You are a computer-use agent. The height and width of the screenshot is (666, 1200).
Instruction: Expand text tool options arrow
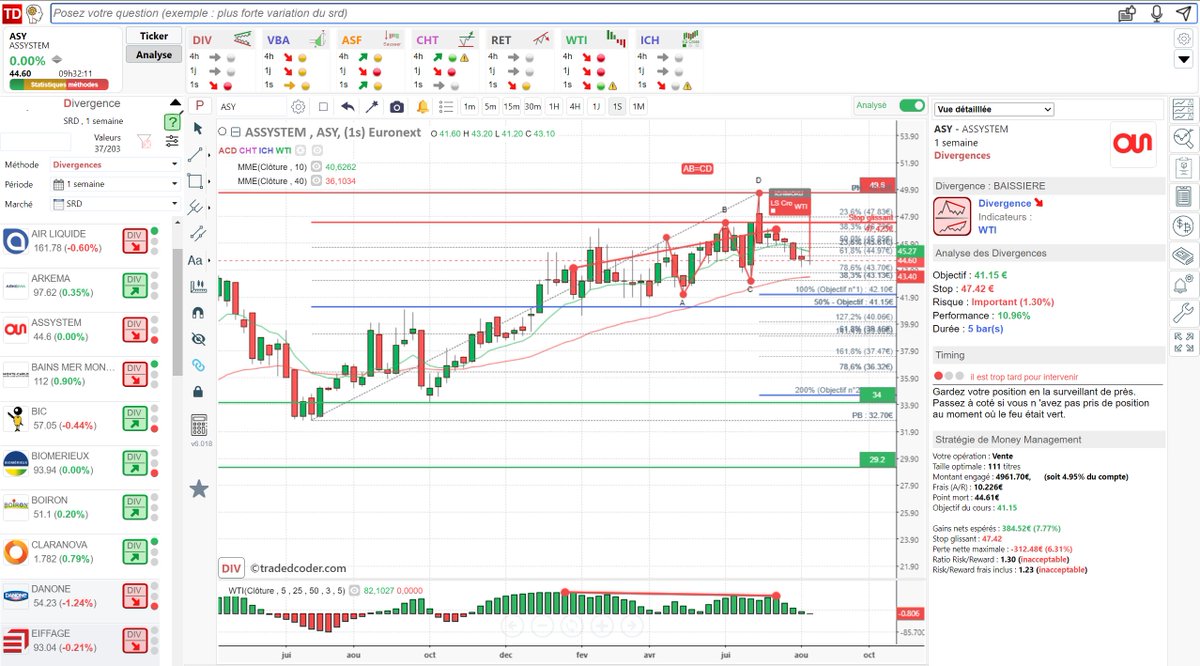tap(207, 260)
